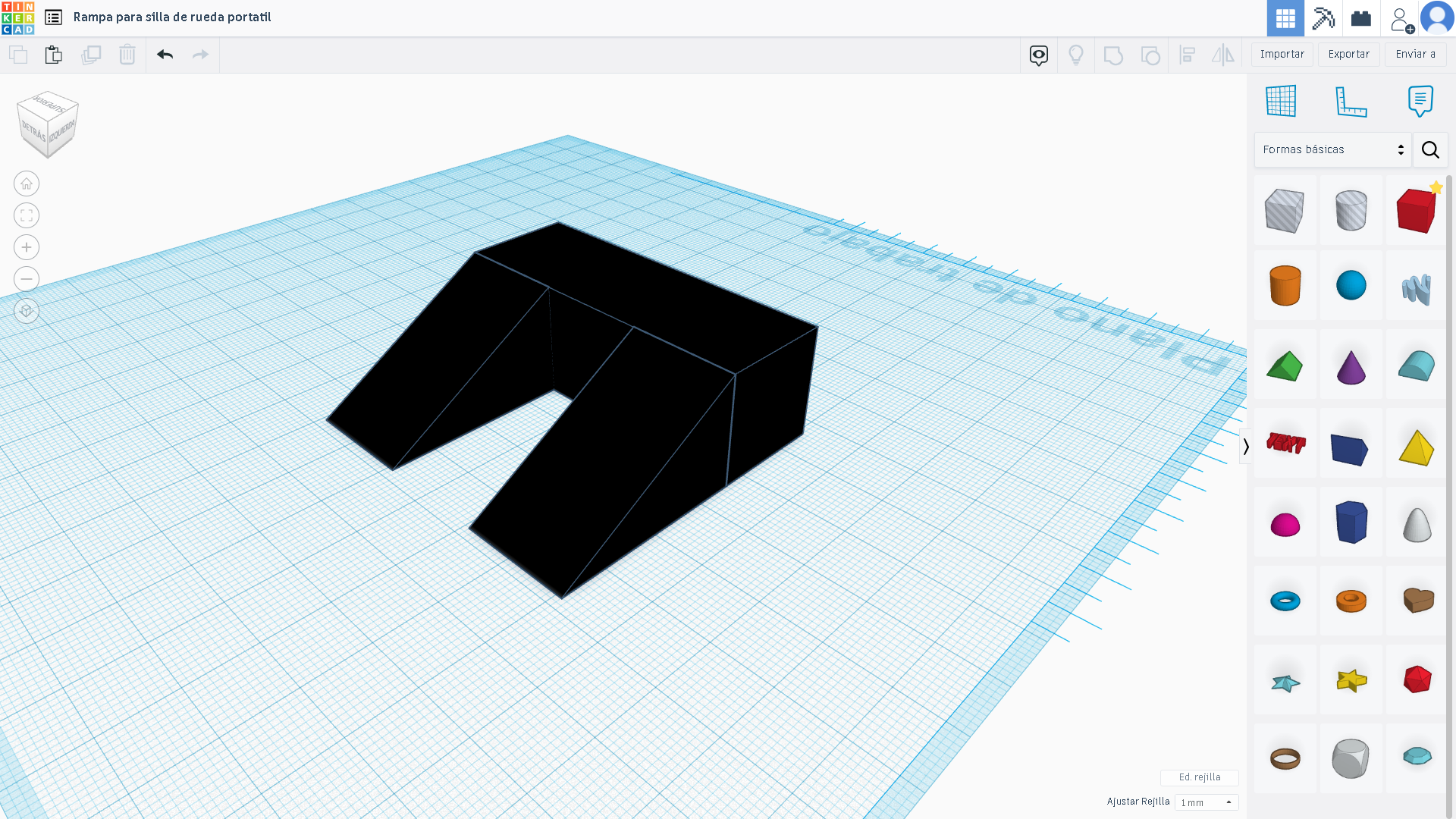This screenshot has height=819, width=1456.
Task: Pick the yellow Star shape
Action: [x=1351, y=680]
